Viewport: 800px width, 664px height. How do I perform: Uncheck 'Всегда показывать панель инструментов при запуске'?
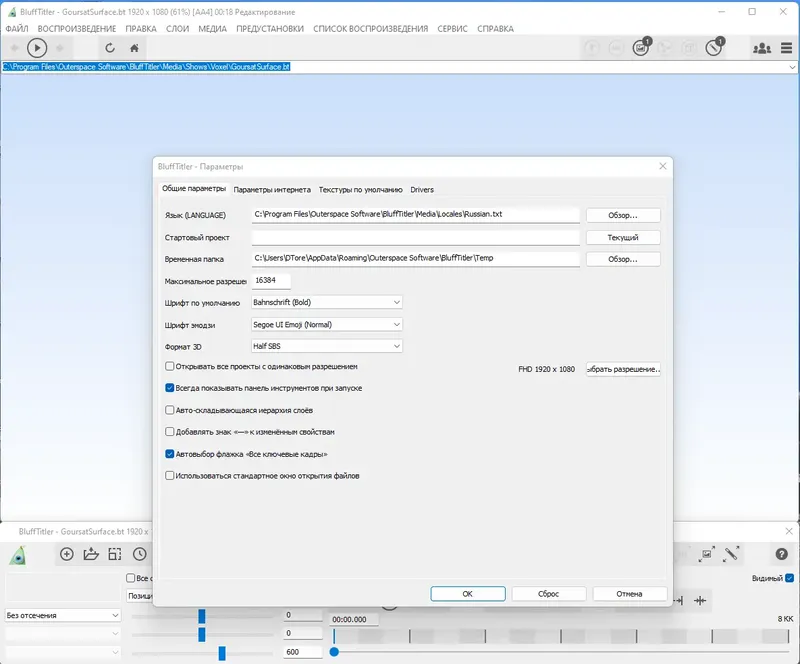pyautogui.click(x=169, y=388)
